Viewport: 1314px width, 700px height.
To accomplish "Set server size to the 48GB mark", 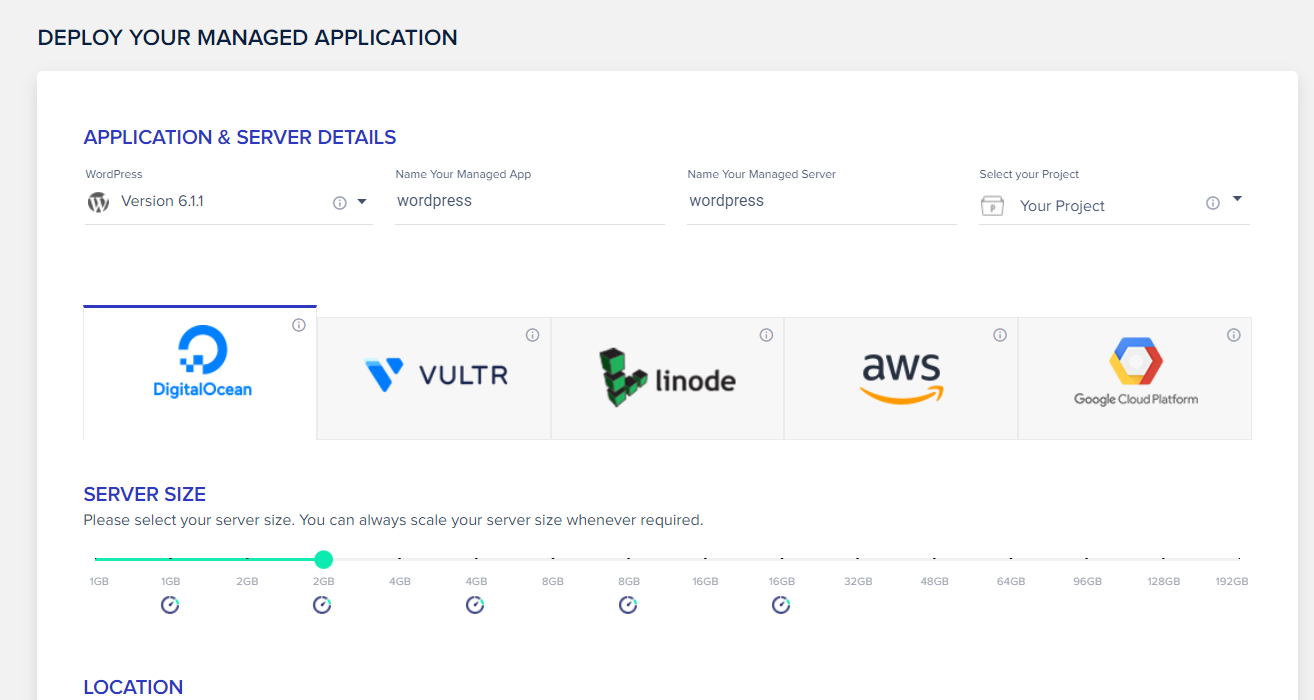I will click(x=935, y=581).
